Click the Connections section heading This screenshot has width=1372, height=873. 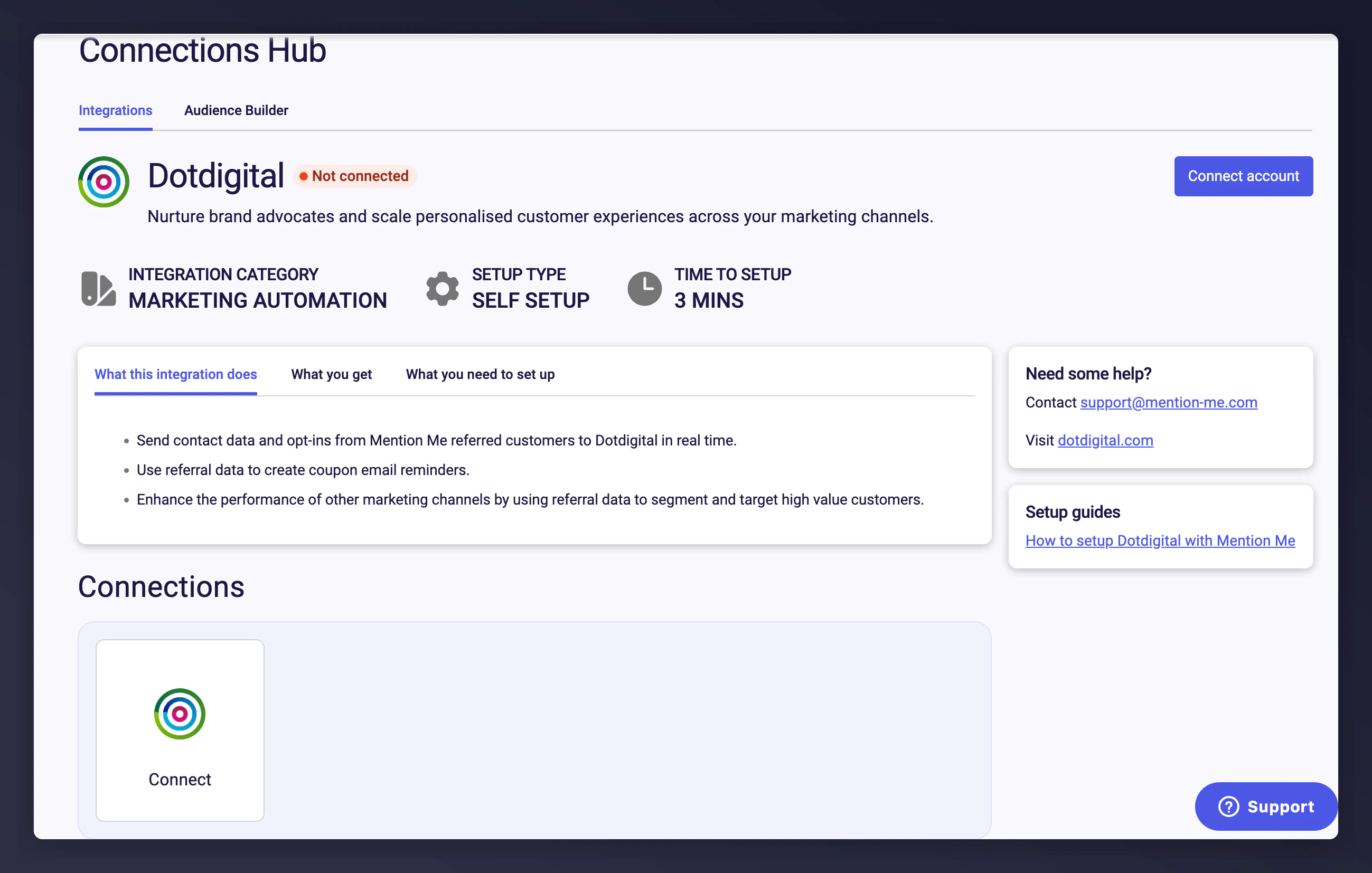pos(161,586)
